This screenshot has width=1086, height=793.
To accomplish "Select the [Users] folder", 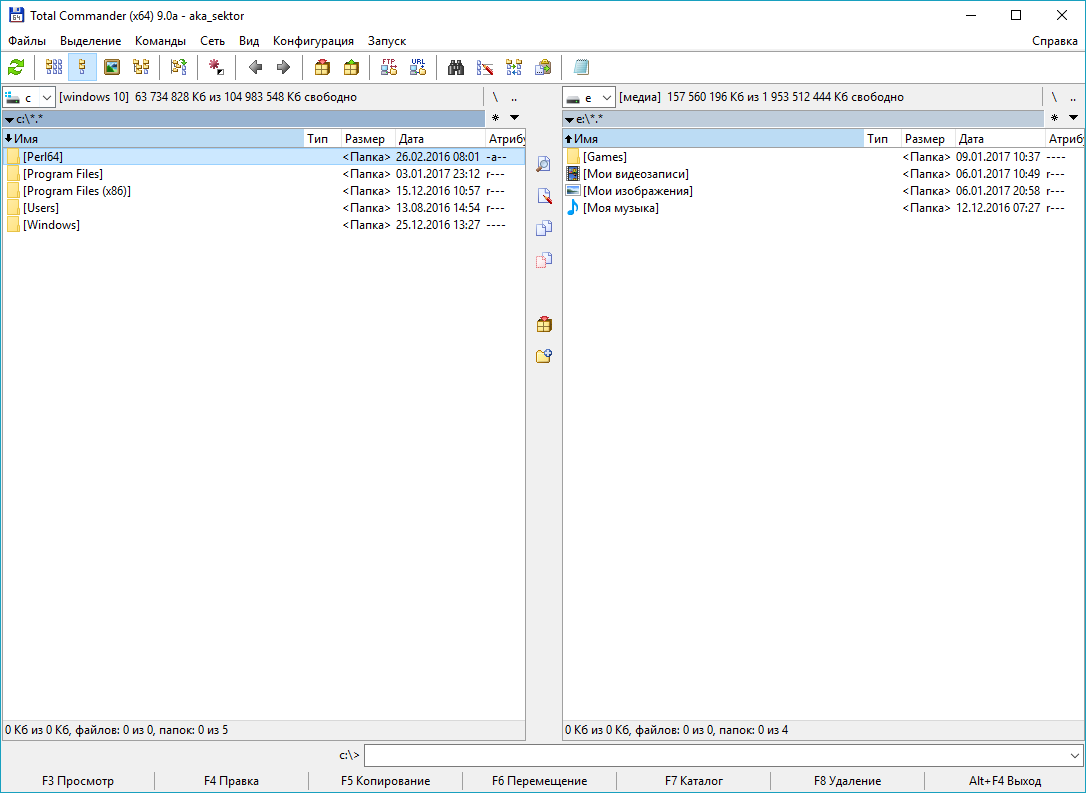I will coord(263,208).
